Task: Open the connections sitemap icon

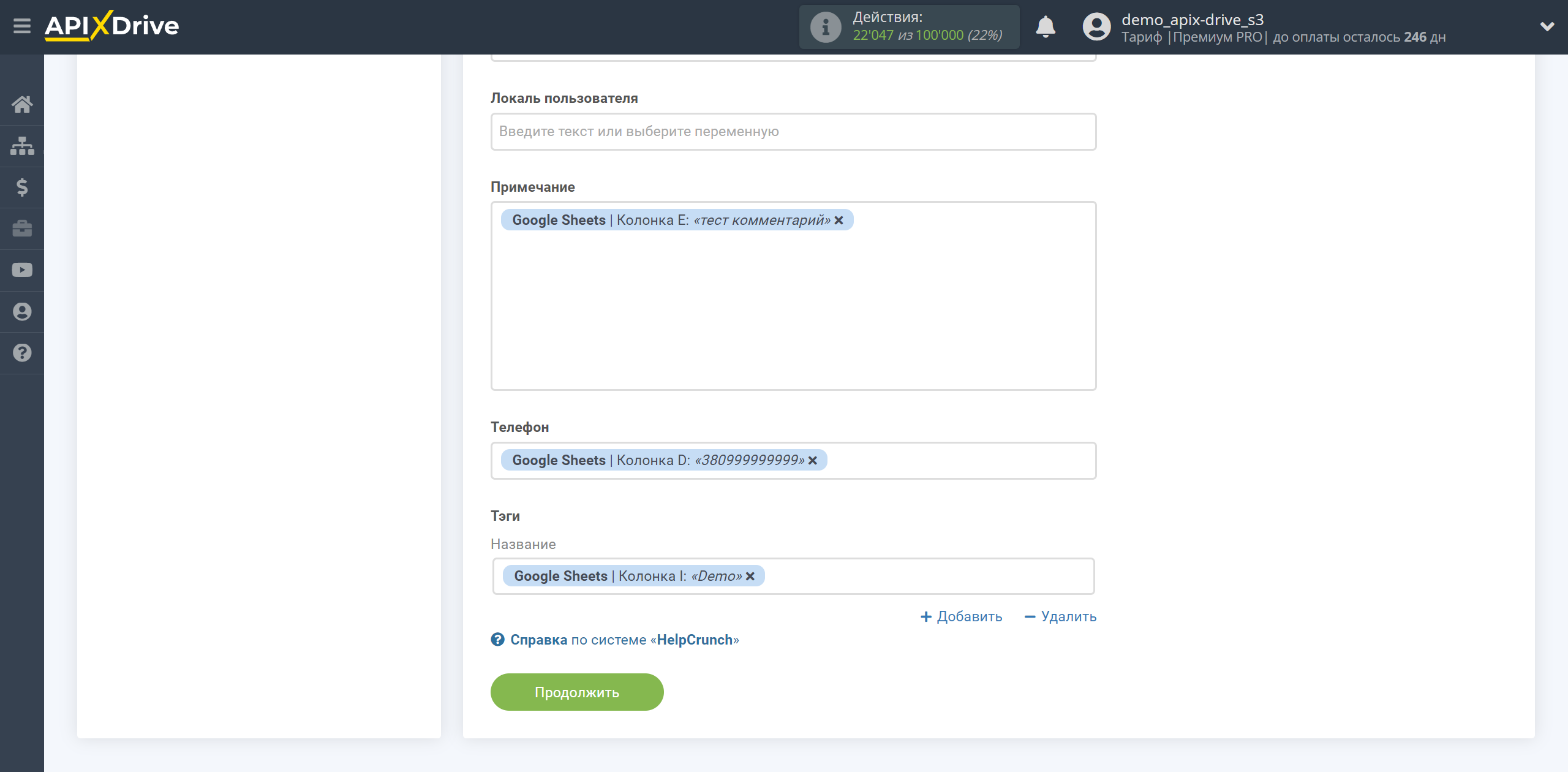Action: click(x=22, y=146)
